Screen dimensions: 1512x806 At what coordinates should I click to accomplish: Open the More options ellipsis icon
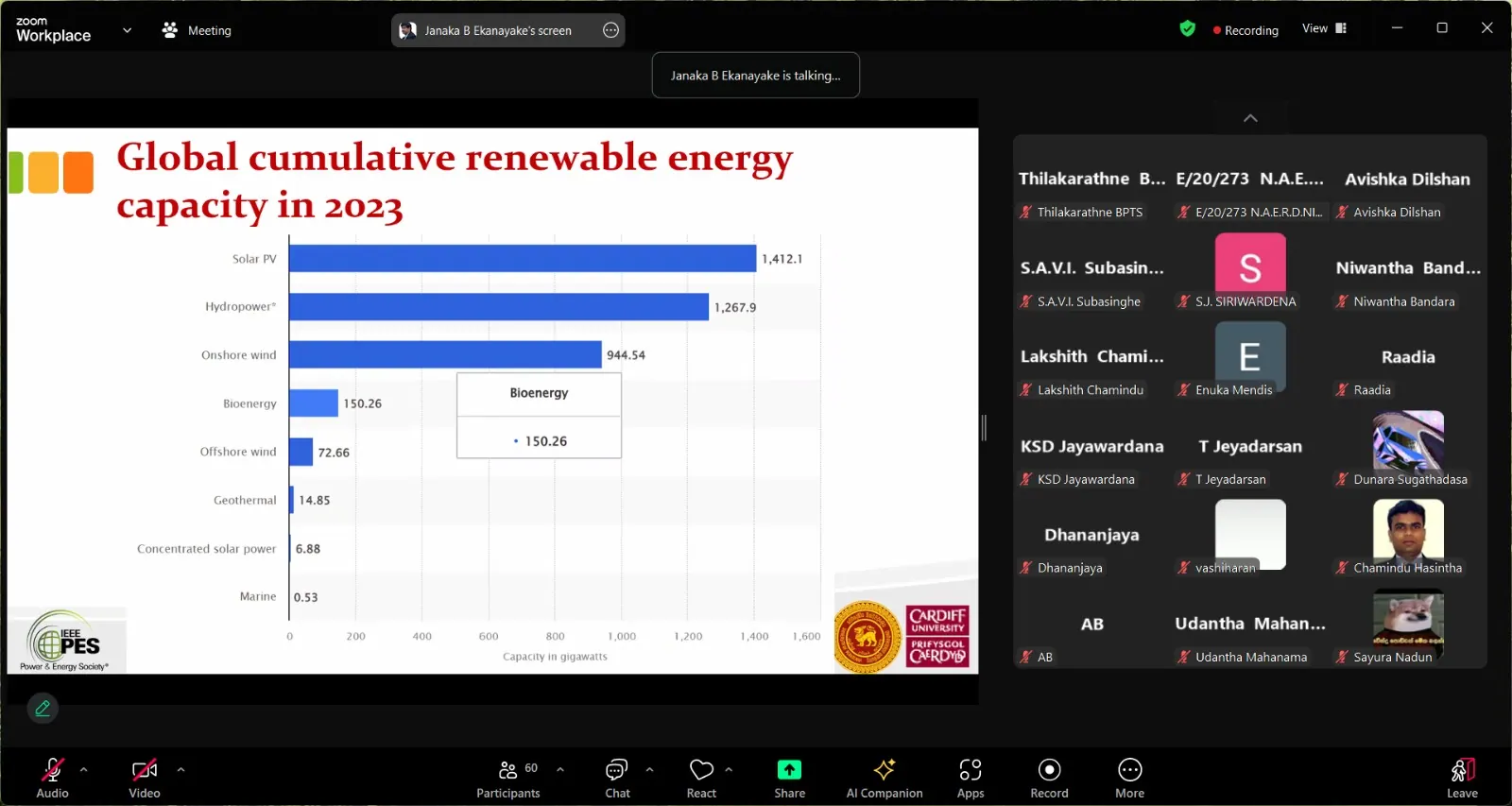(1129, 769)
